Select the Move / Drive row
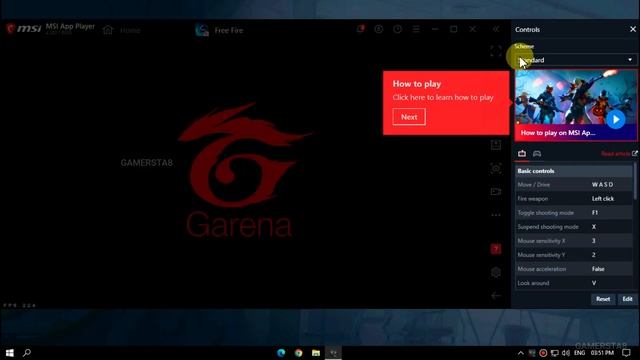 573,184
